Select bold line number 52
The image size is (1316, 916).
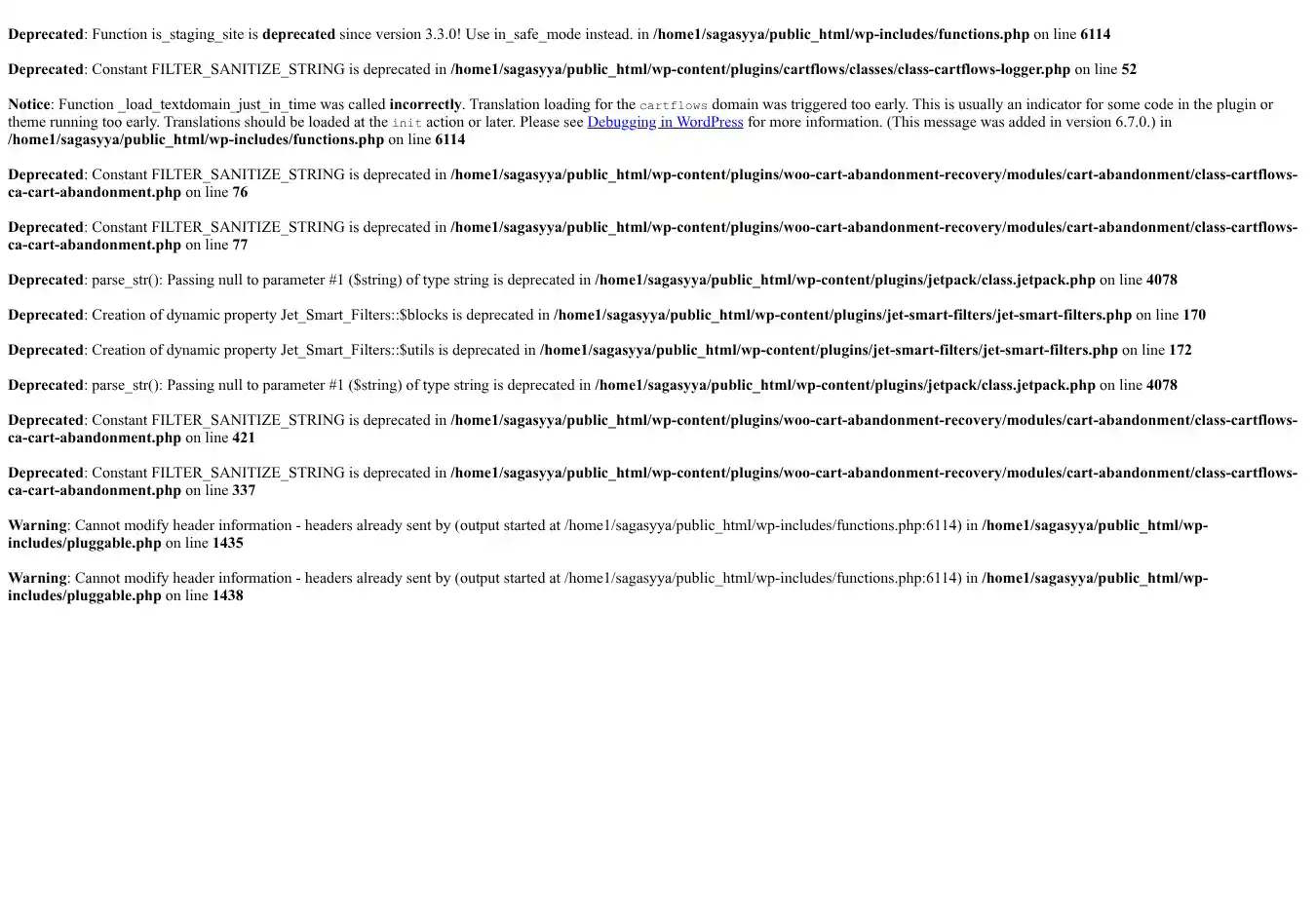click(1129, 69)
